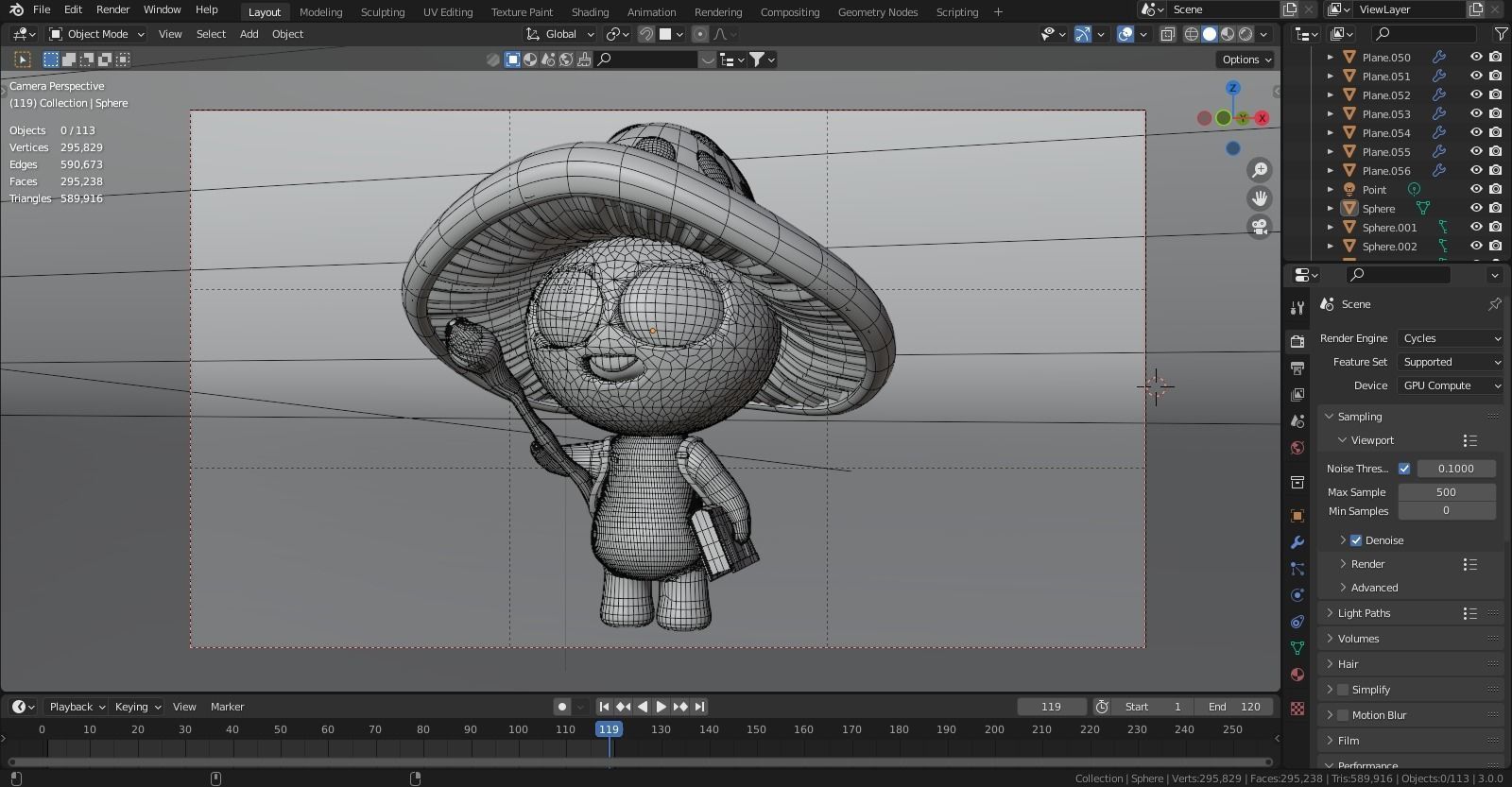Screen dimensions: 1512x787
Task: Pin the Scene properties panel
Action: tap(1494, 304)
